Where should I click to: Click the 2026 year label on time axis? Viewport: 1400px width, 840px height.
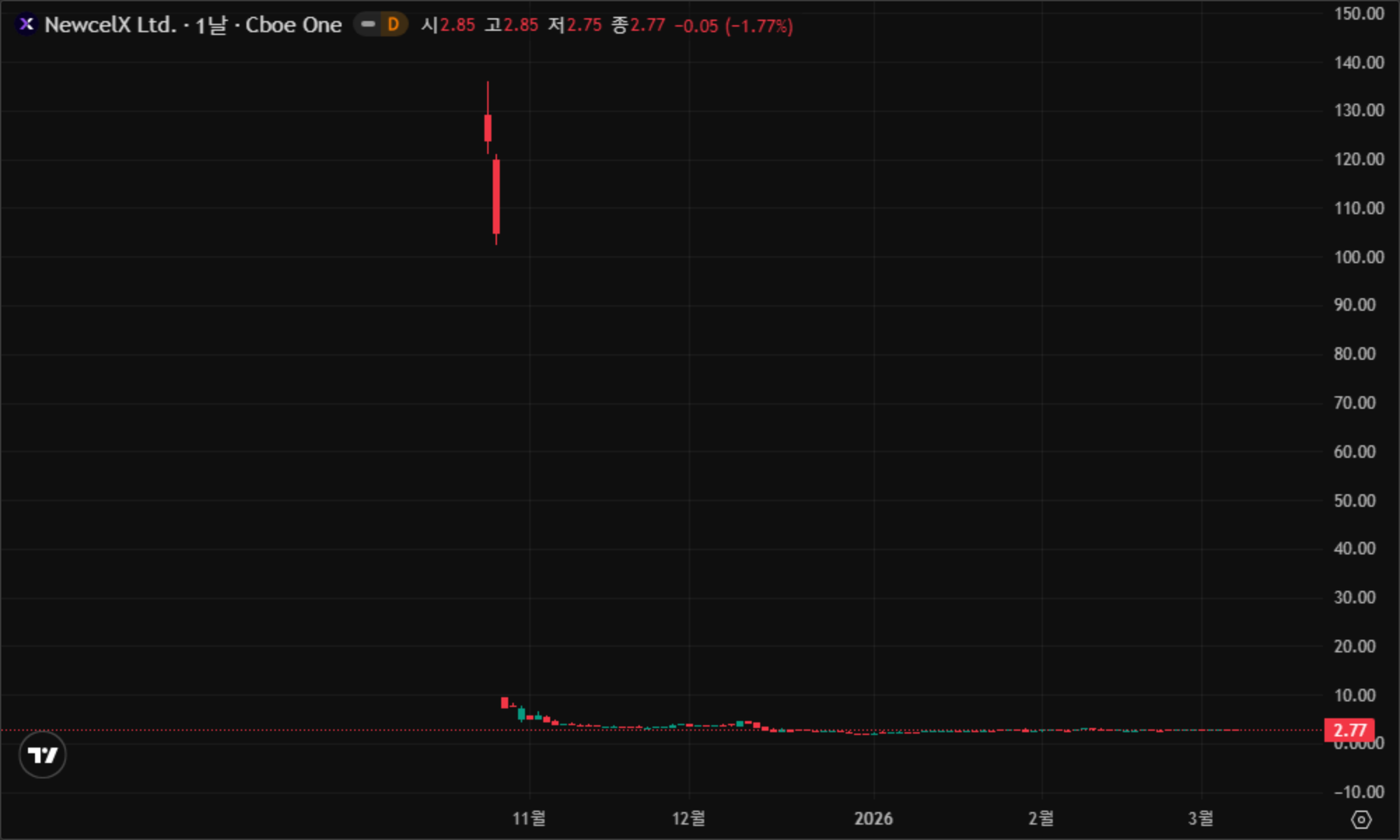(873, 818)
